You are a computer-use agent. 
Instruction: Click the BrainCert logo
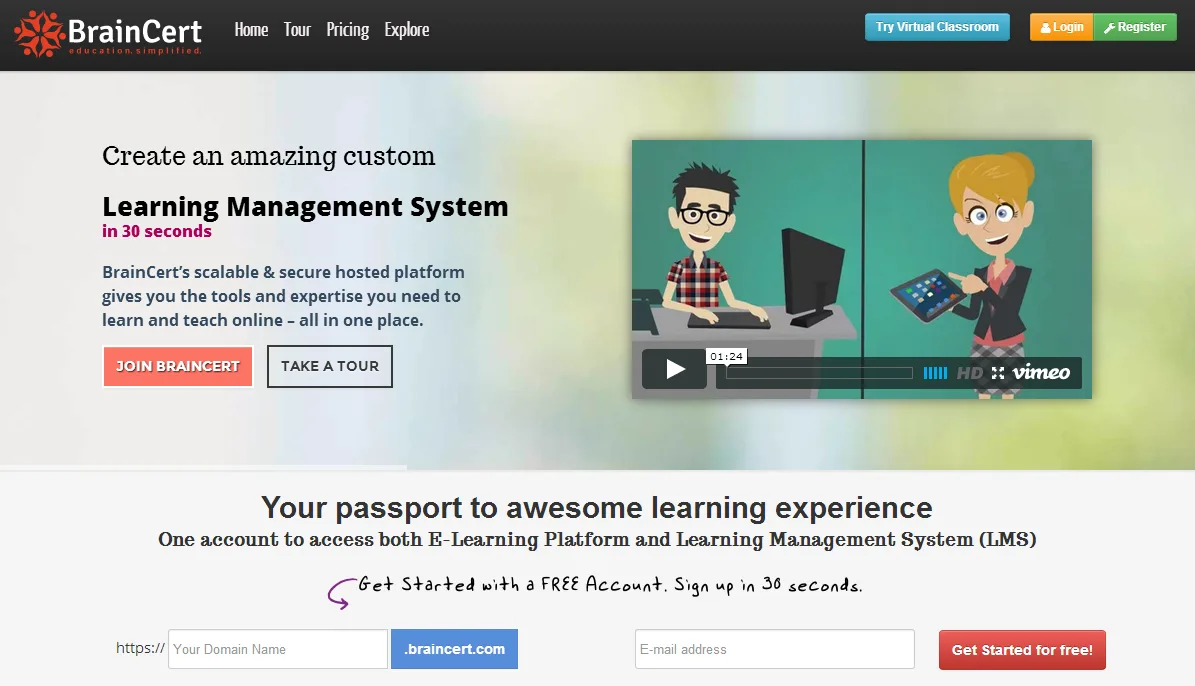pyautogui.click(x=108, y=34)
